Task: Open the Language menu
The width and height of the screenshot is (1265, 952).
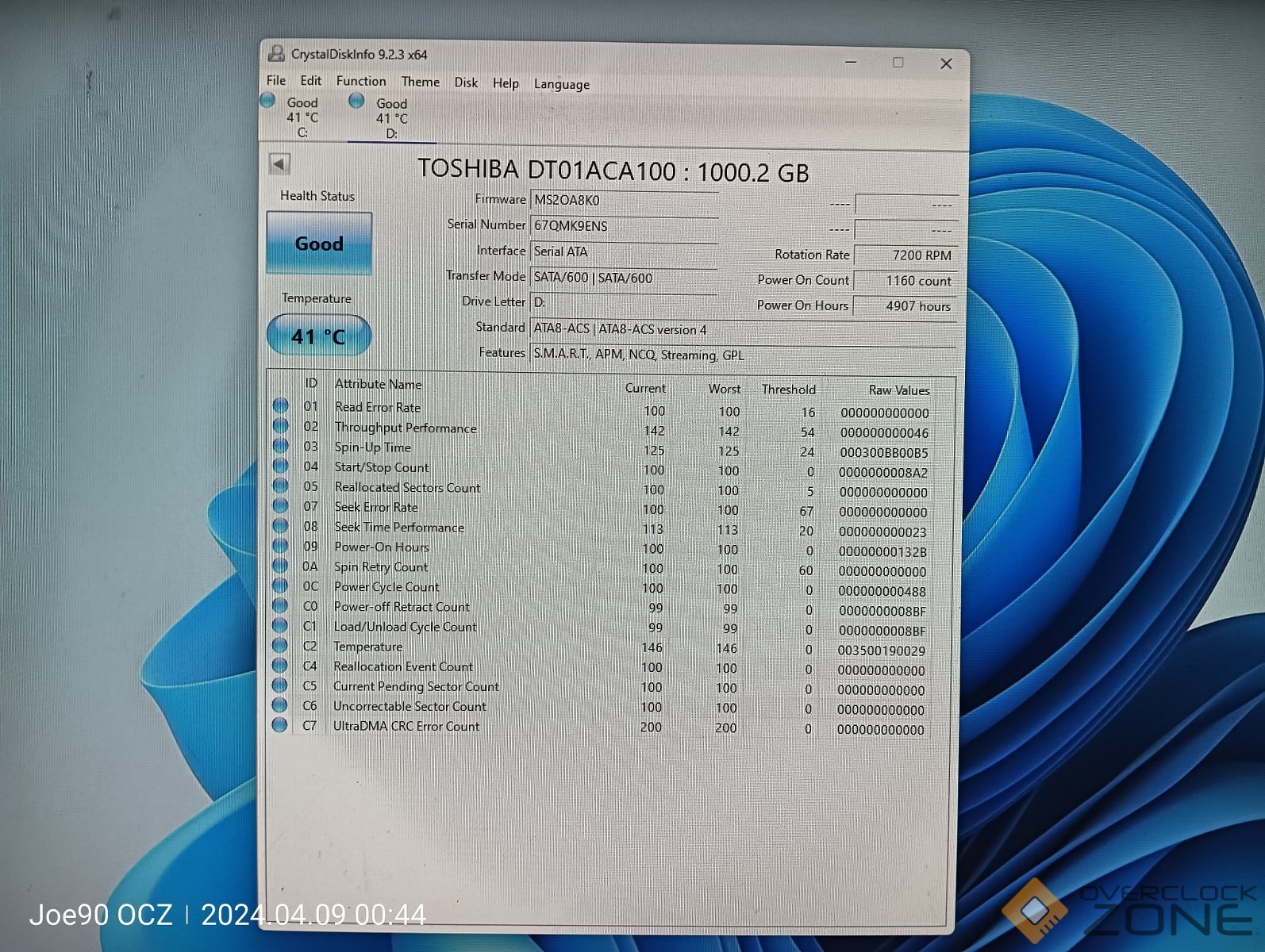Action: click(x=562, y=84)
